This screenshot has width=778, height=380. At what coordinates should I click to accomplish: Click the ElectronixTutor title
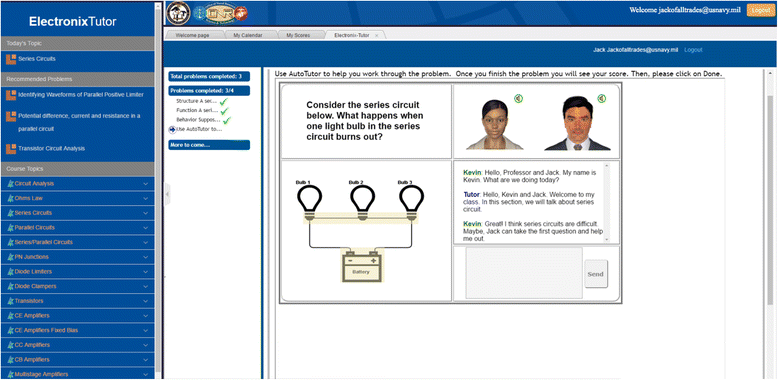point(72,21)
